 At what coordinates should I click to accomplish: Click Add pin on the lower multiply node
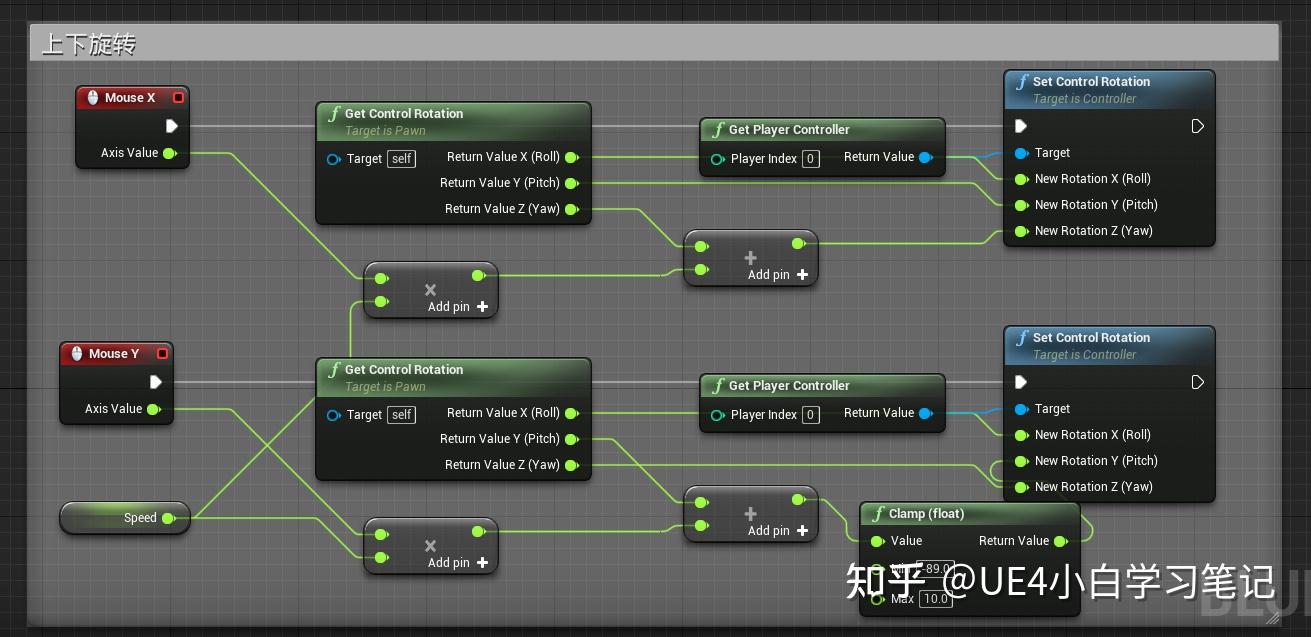[x=448, y=562]
